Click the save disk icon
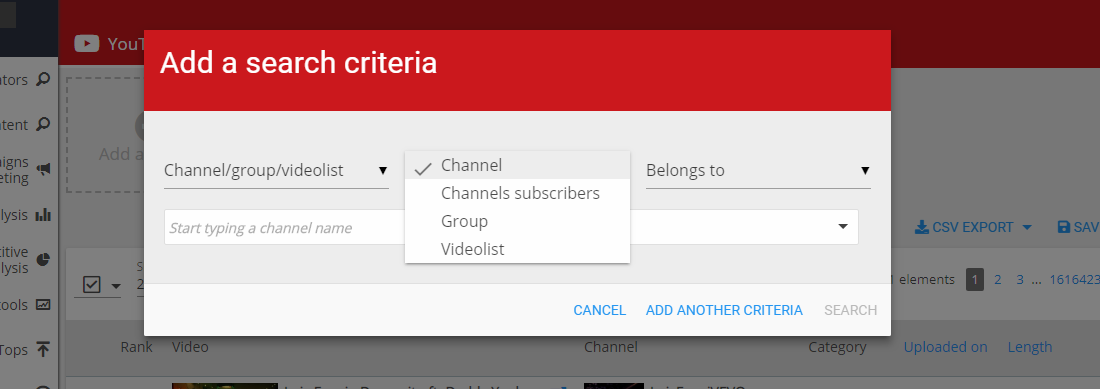 (1064, 227)
